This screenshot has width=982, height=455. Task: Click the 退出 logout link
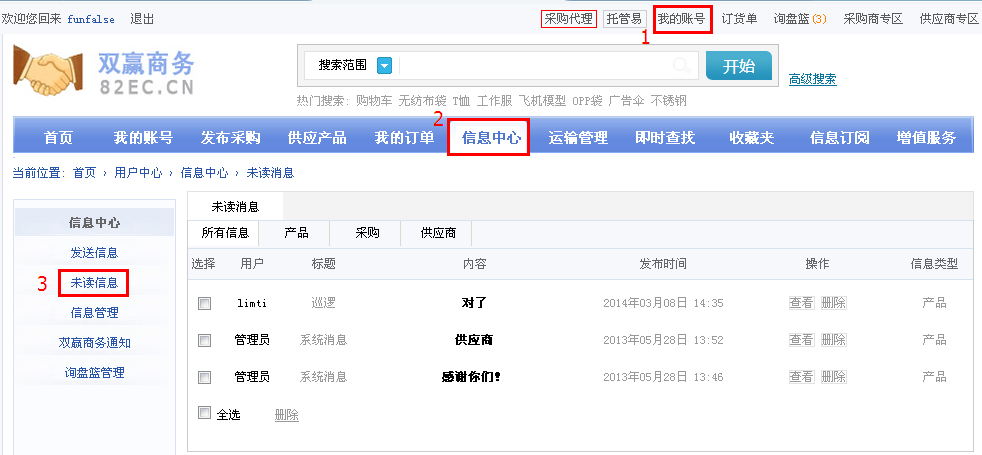142,19
